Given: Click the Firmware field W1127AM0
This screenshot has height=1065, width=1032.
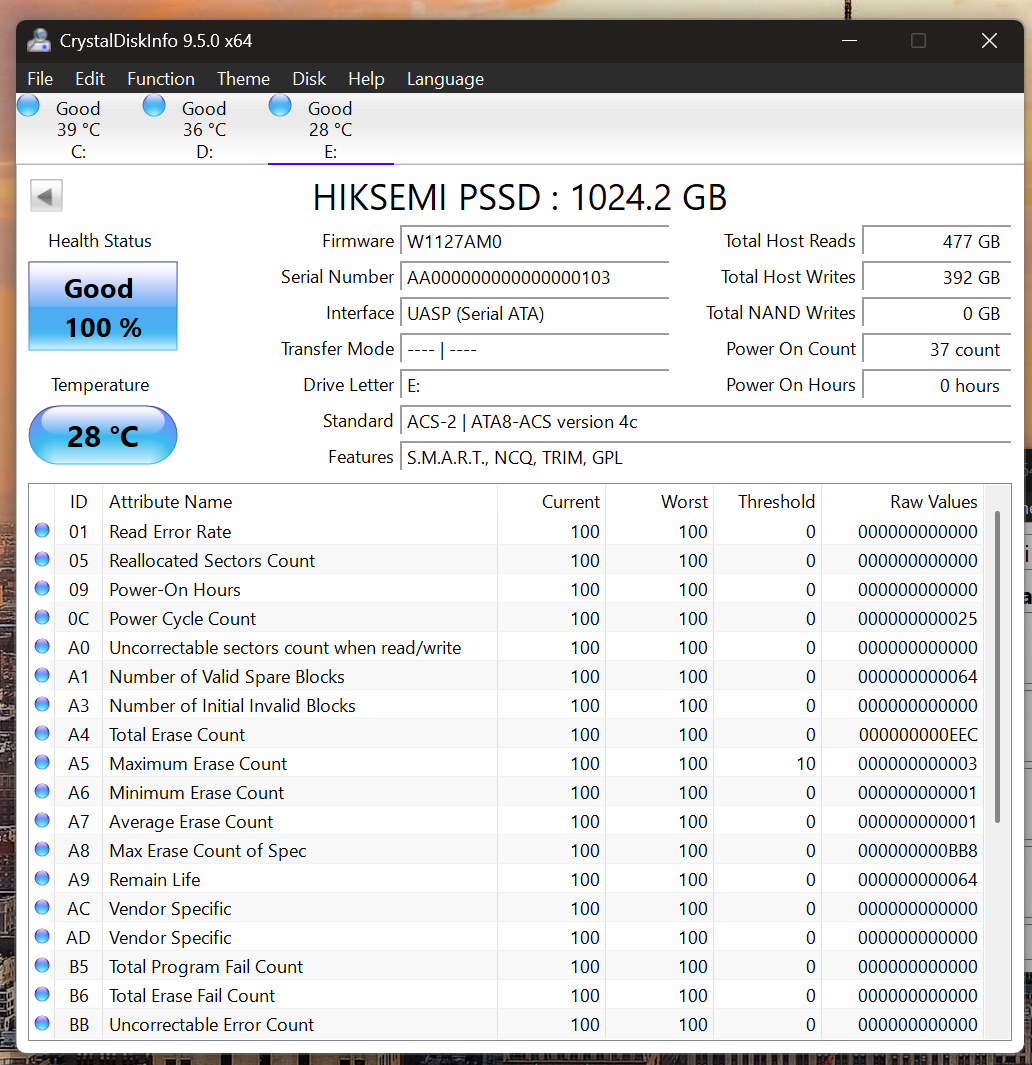Looking at the screenshot, I should tap(534, 242).
